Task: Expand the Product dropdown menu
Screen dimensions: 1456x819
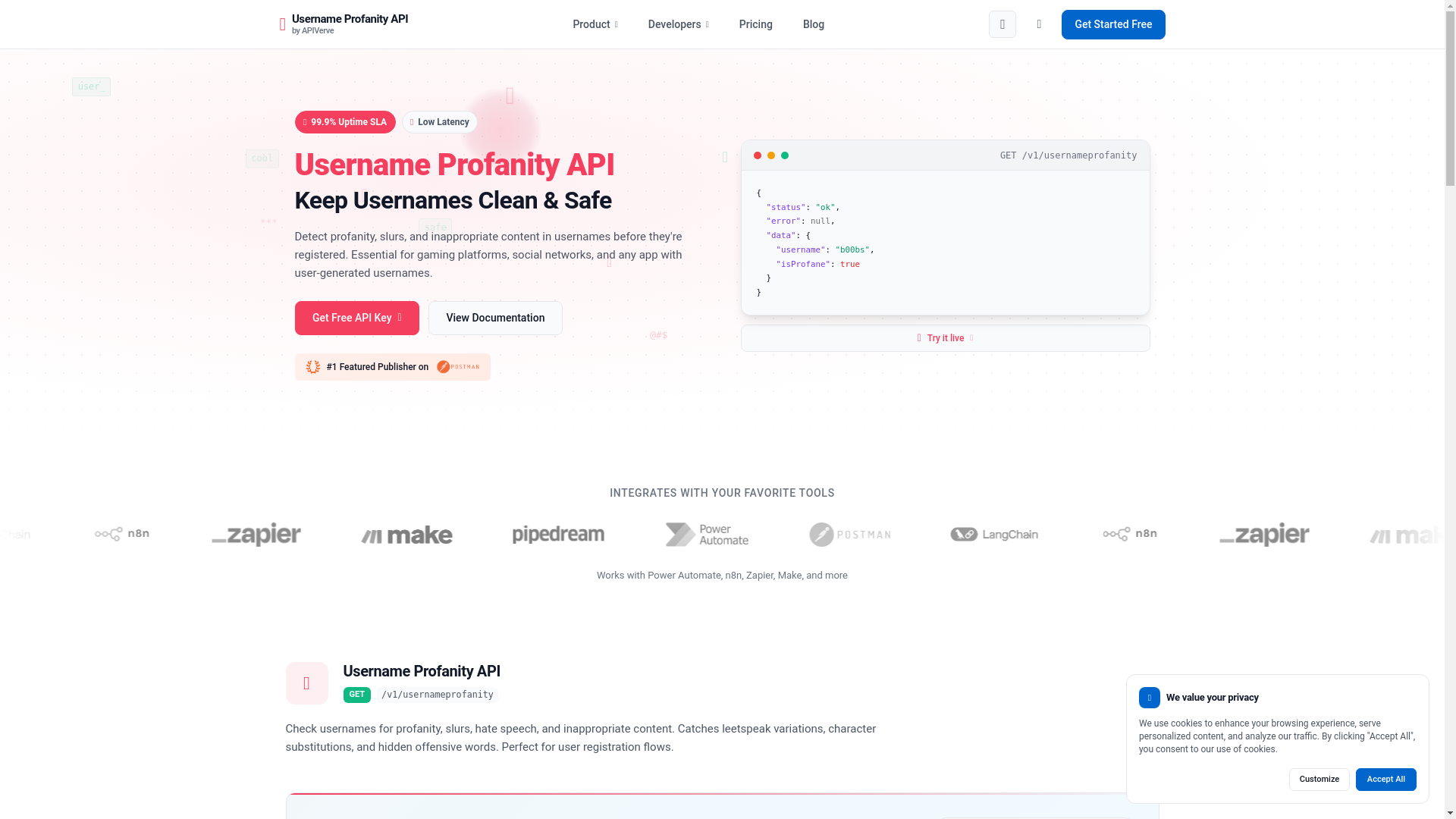Action: click(x=595, y=24)
